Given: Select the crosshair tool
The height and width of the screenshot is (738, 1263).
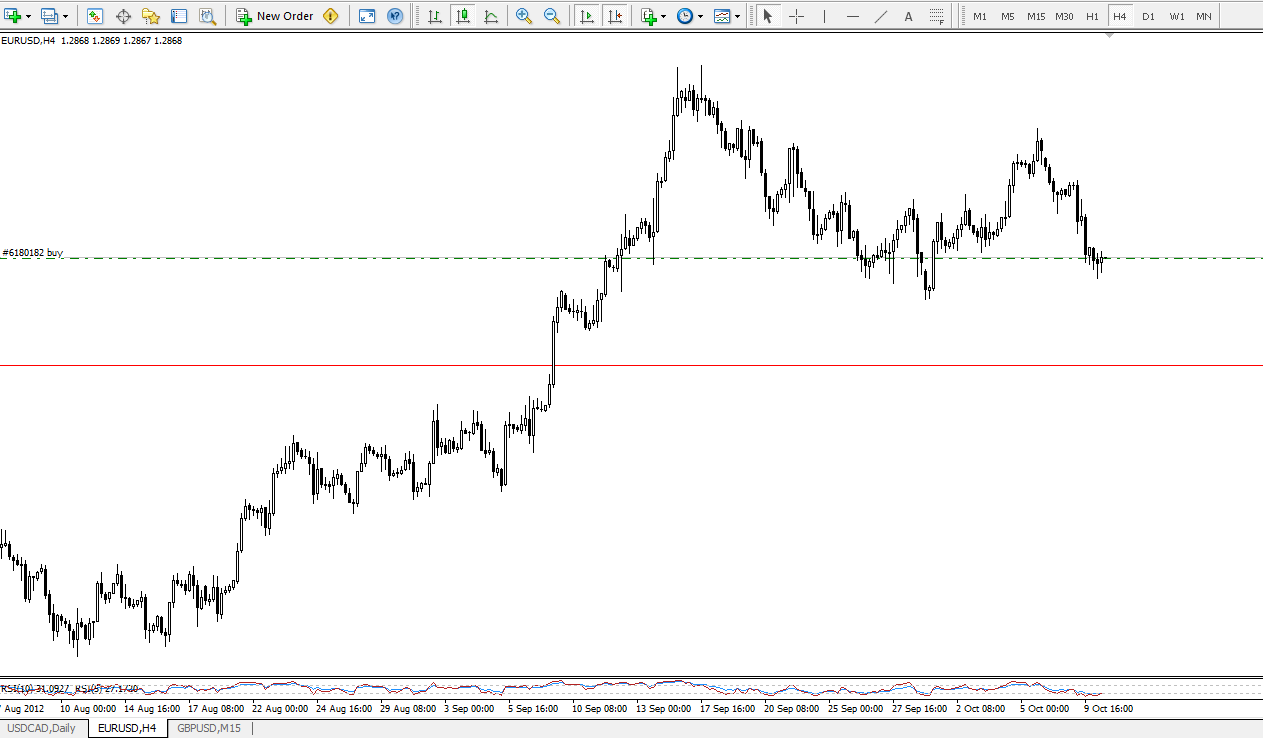Looking at the screenshot, I should click(x=796, y=16).
